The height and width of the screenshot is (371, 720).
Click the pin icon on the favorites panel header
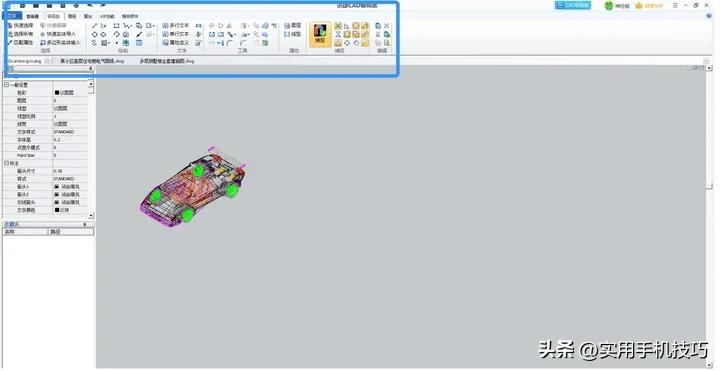coord(84,224)
